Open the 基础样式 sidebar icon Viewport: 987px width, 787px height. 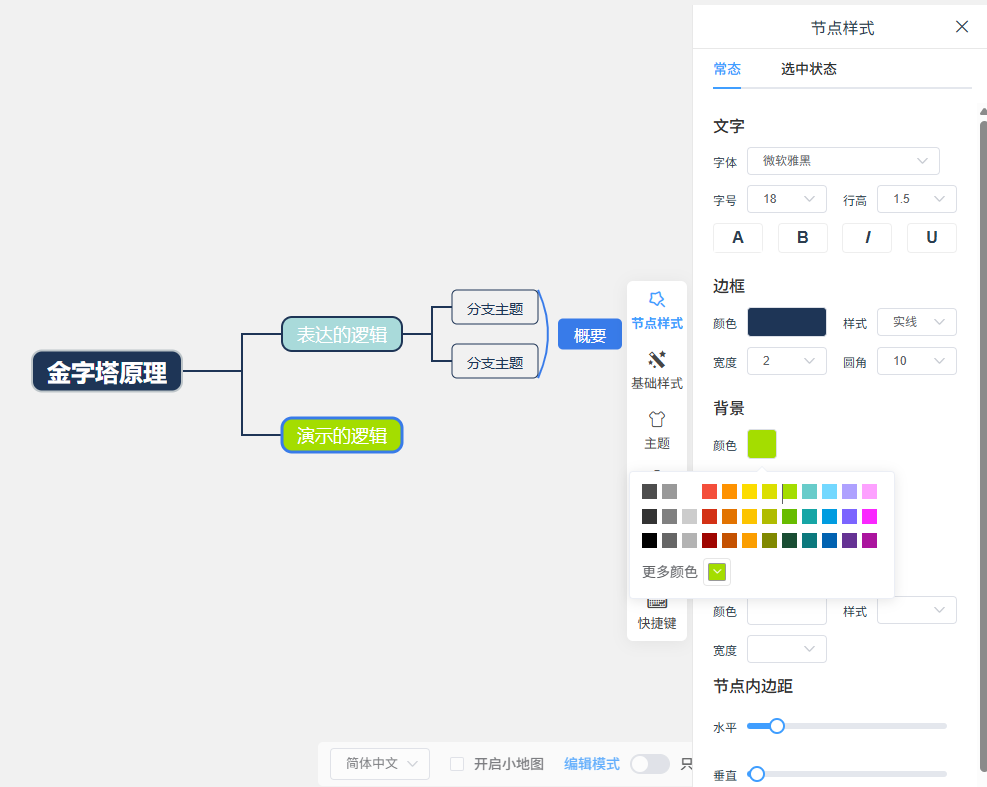click(x=657, y=370)
